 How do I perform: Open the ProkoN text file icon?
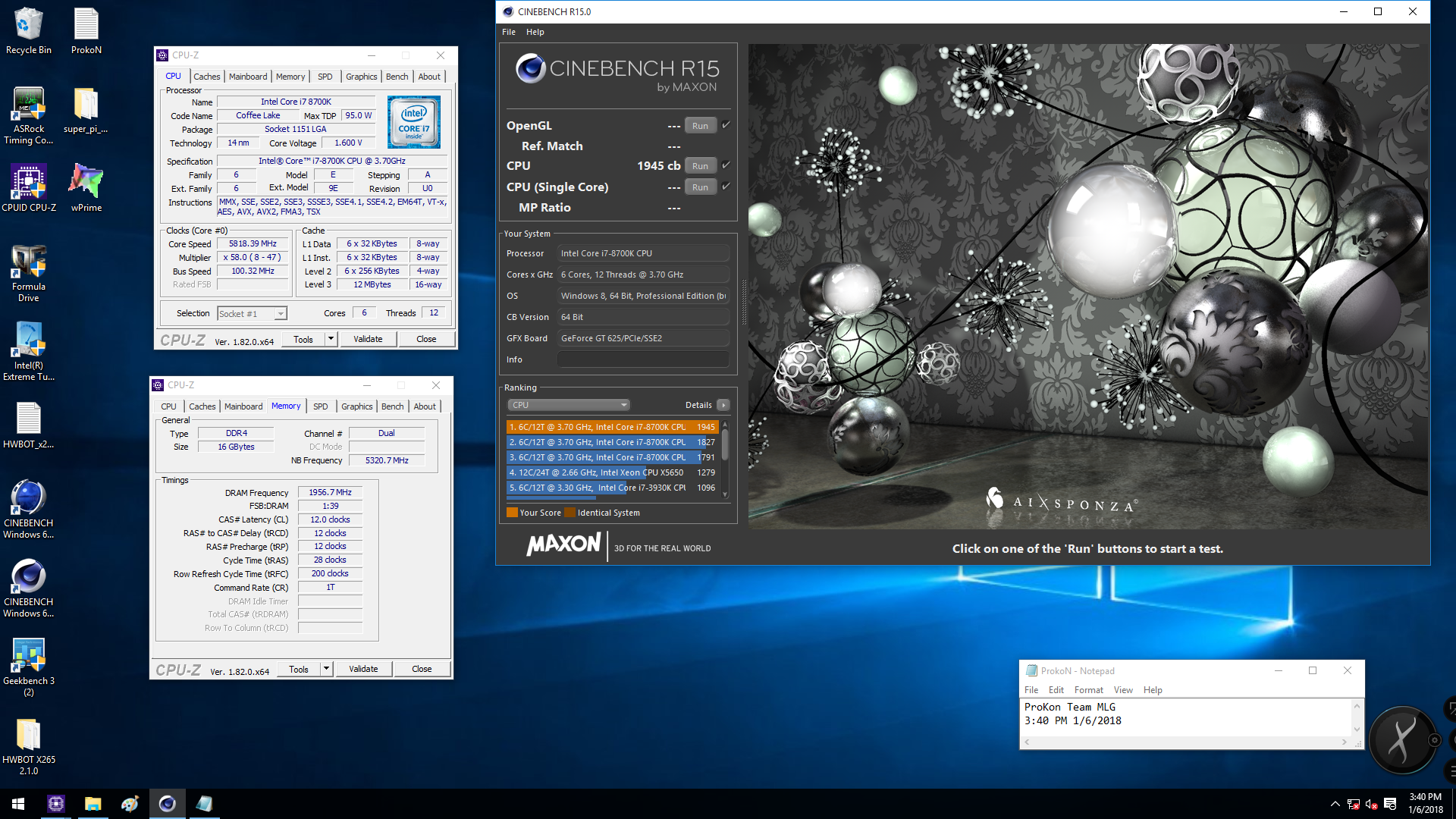point(86,30)
